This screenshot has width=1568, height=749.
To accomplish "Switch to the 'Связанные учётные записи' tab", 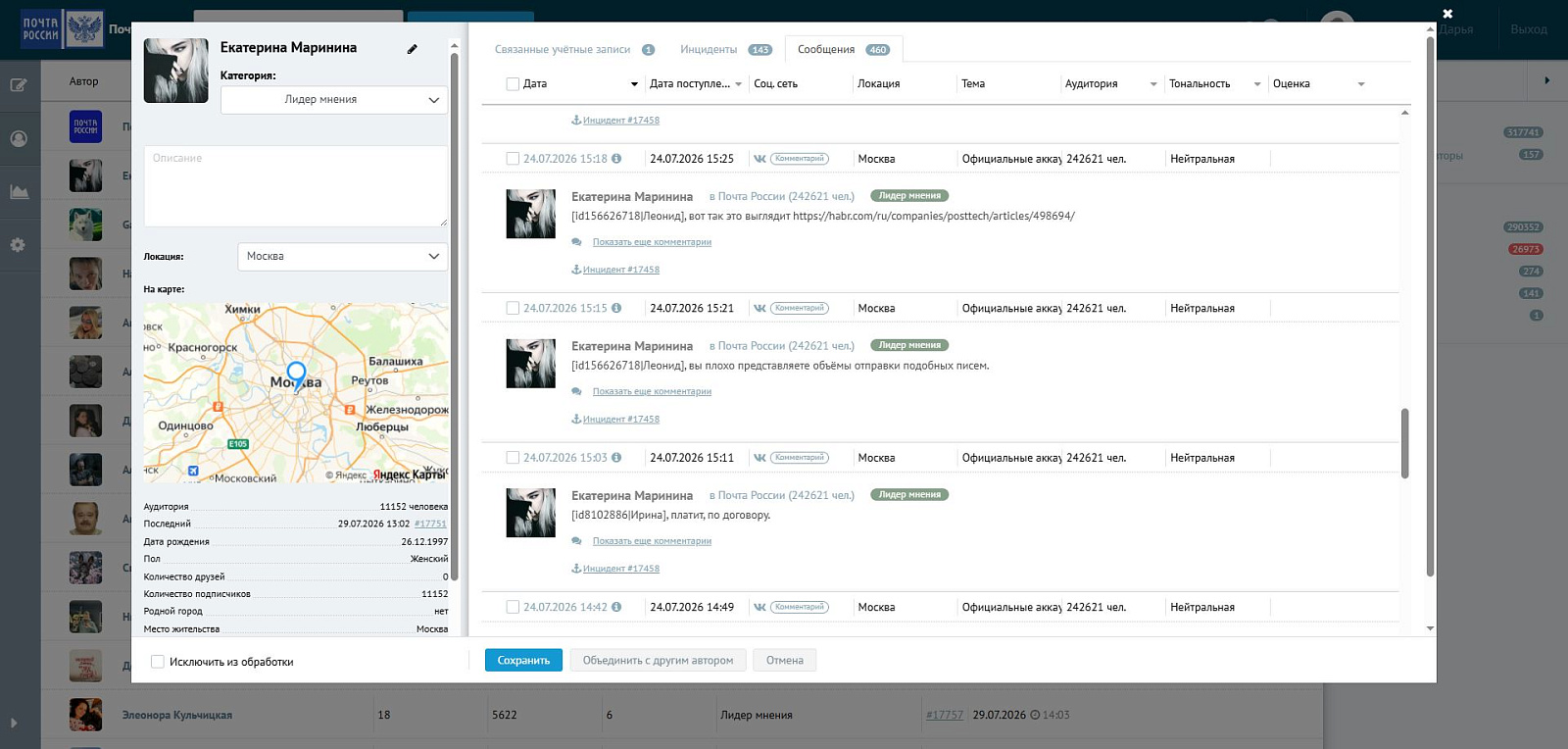I will (x=574, y=49).
